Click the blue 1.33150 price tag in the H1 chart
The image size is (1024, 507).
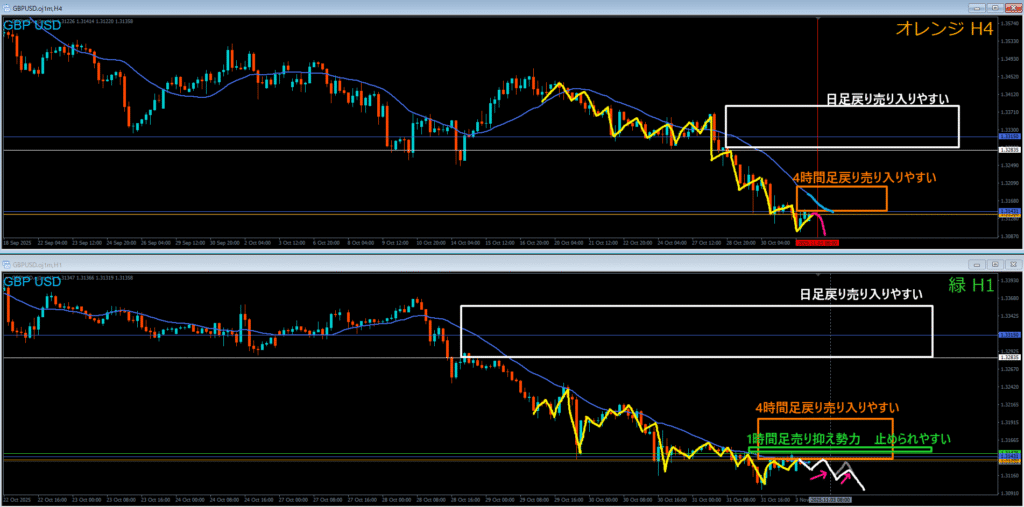point(1010,335)
